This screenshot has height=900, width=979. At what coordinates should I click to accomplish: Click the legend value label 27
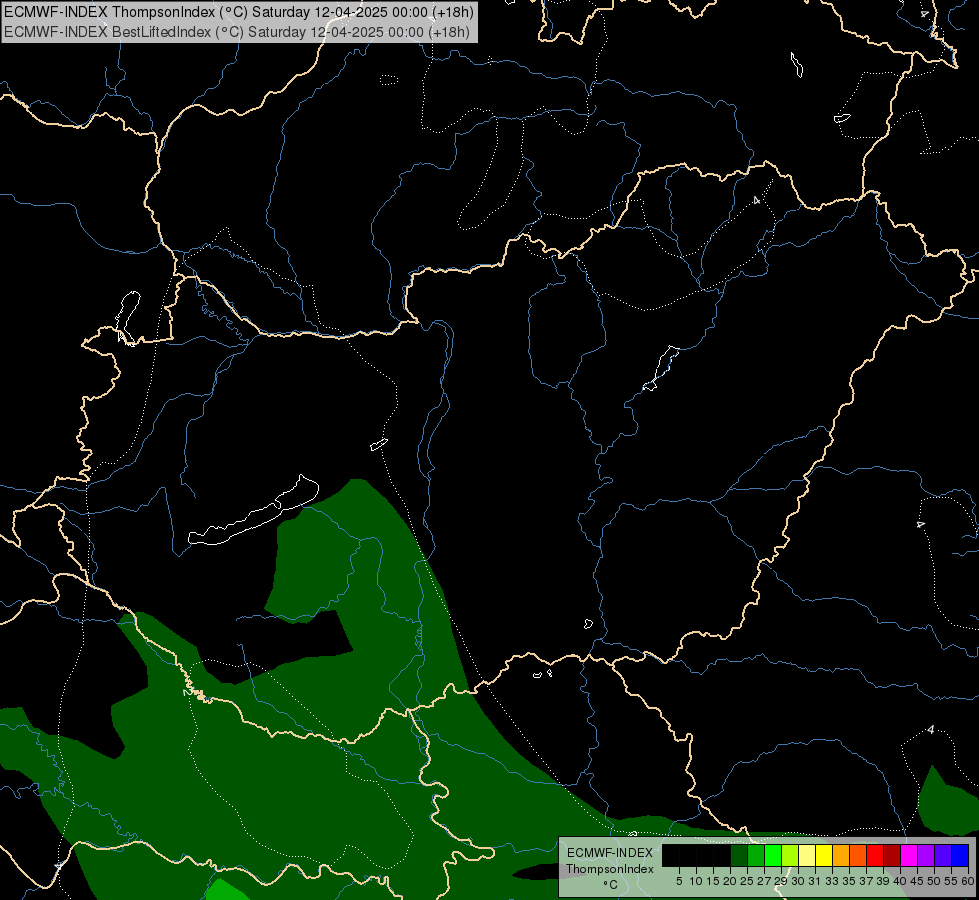(764, 881)
